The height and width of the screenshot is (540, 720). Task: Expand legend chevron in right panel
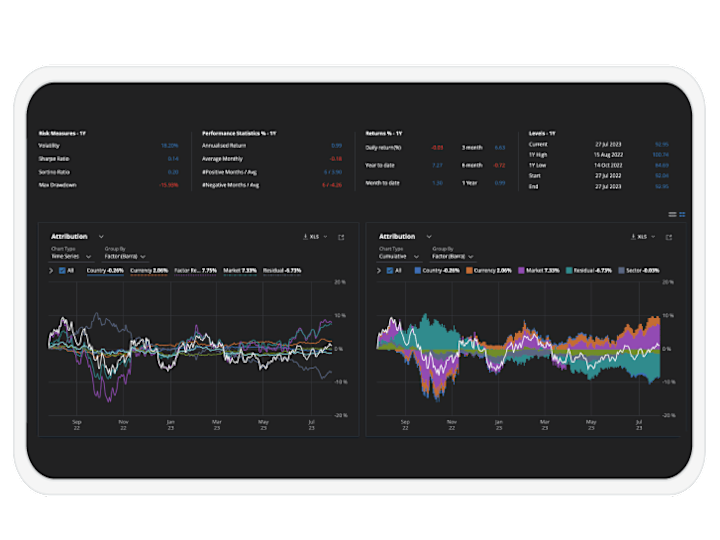tap(379, 271)
